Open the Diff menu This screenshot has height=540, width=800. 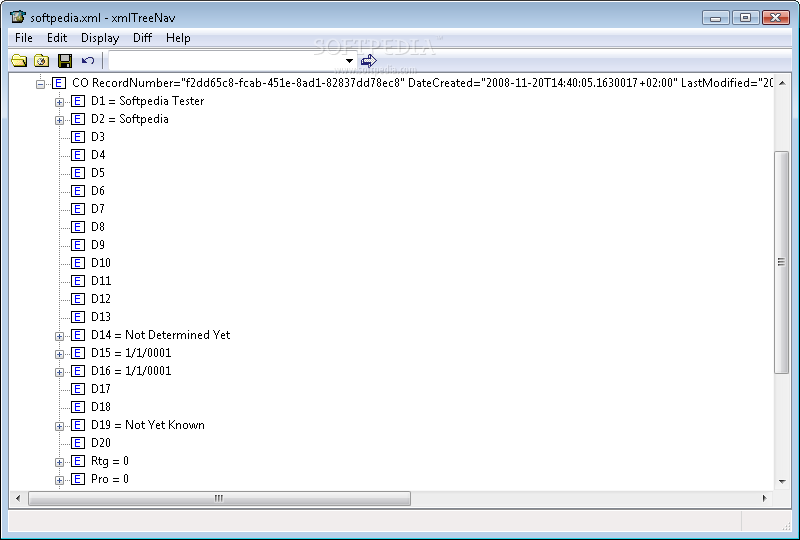click(142, 38)
